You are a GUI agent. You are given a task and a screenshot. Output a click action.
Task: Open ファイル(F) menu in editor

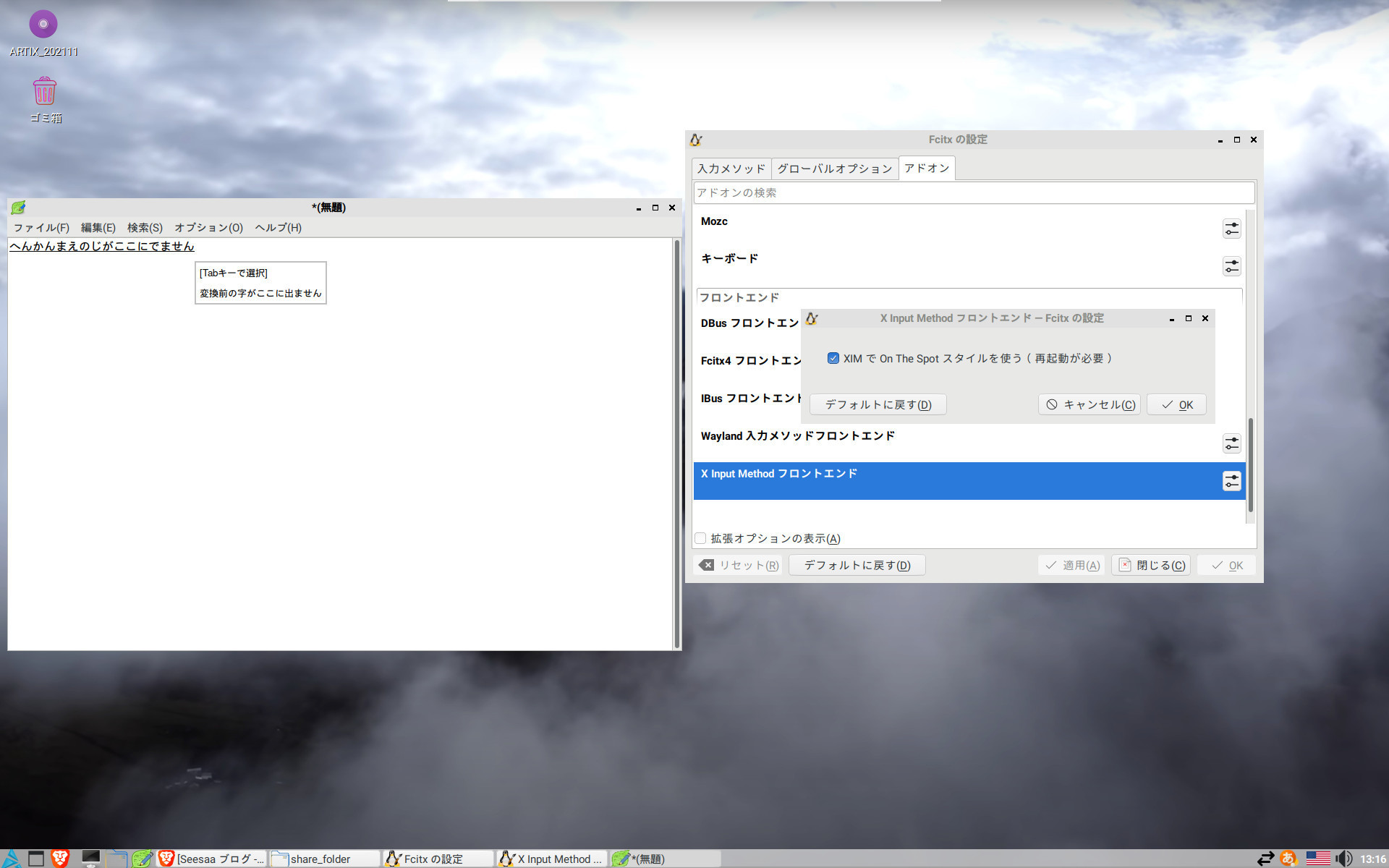click(41, 228)
